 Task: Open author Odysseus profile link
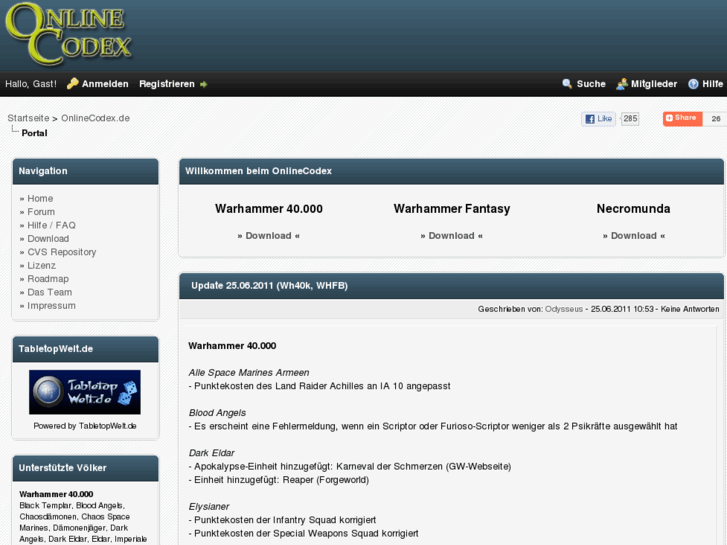[x=564, y=309]
